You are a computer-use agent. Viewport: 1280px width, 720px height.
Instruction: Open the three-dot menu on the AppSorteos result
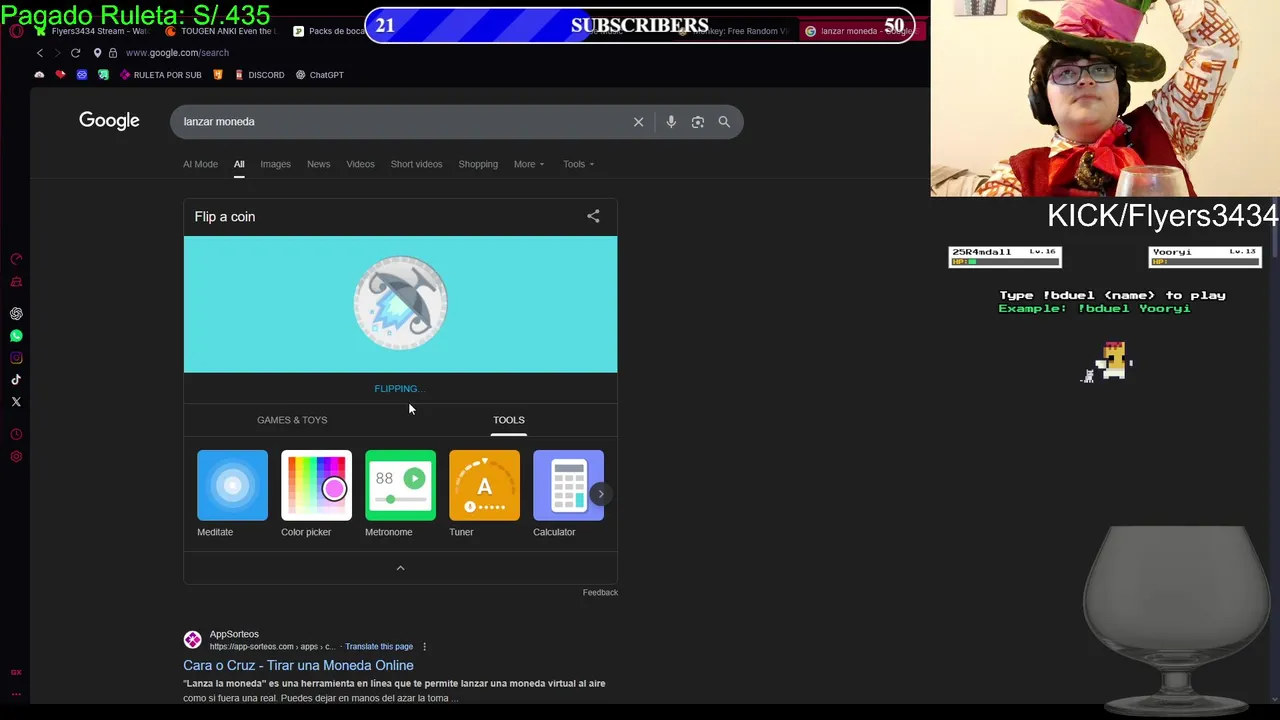(x=424, y=647)
